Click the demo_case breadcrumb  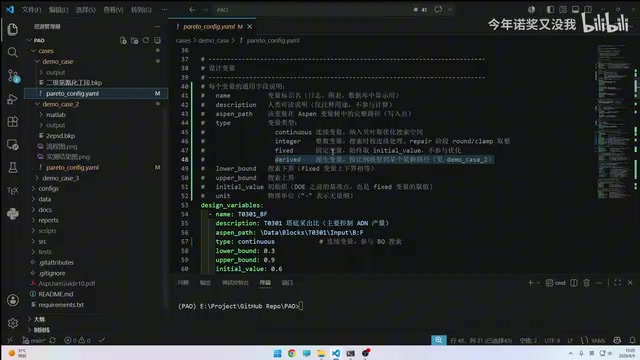point(213,40)
